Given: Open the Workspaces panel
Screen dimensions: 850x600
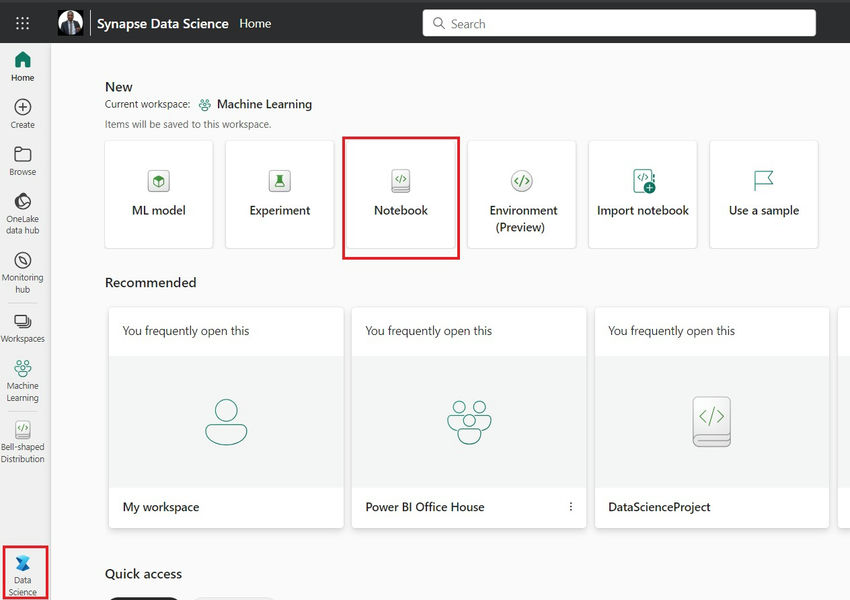Looking at the screenshot, I should [x=23, y=328].
